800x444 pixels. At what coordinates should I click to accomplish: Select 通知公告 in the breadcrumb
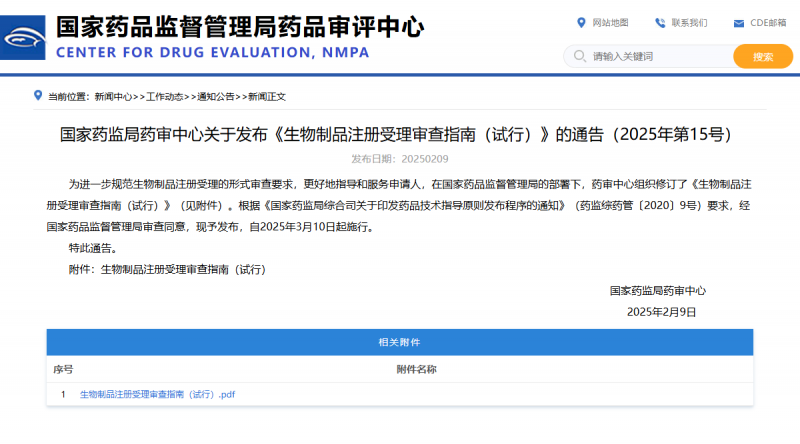tap(216, 97)
